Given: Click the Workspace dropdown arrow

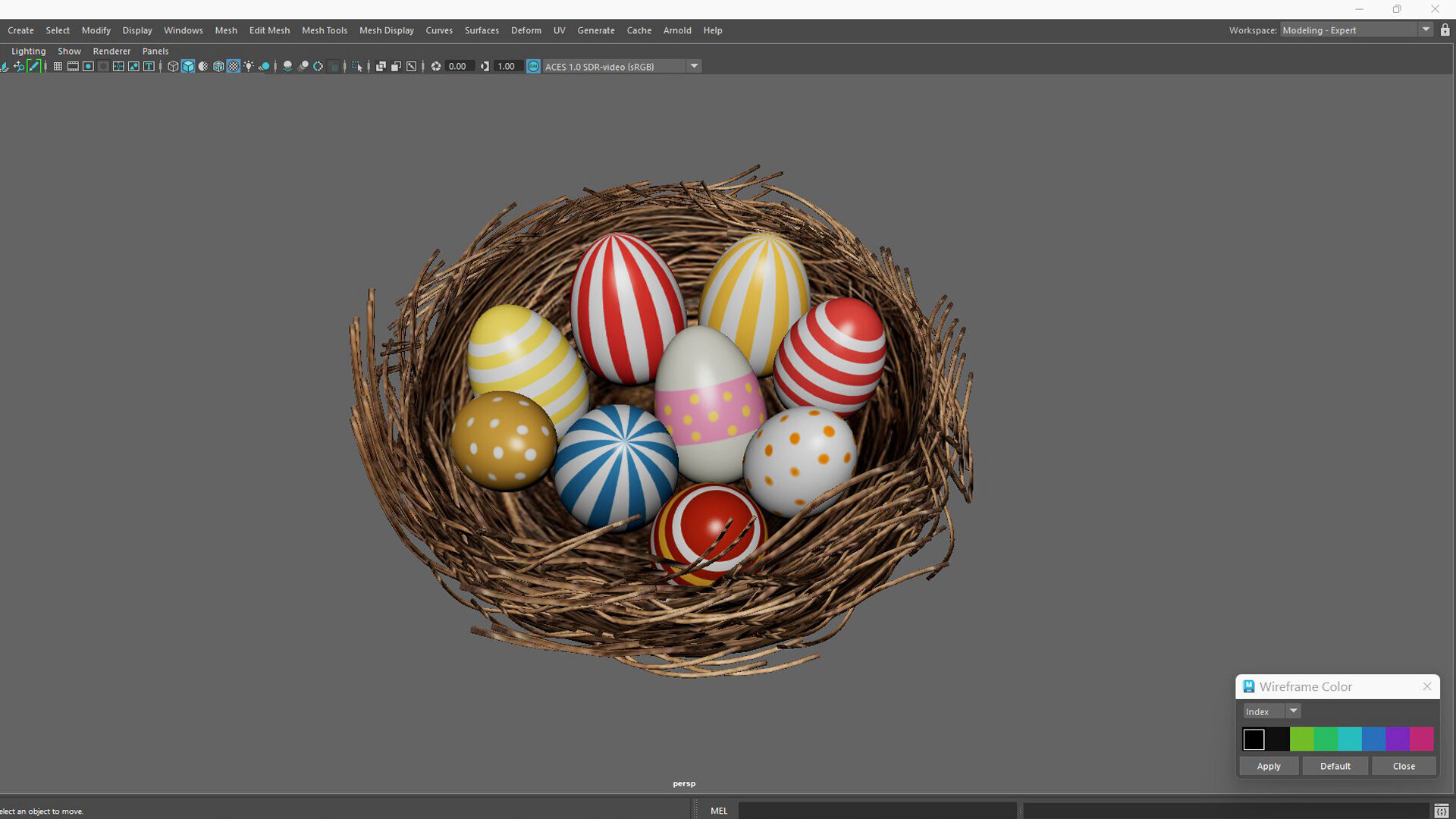Looking at the screenshot, I should (1426, 30).
